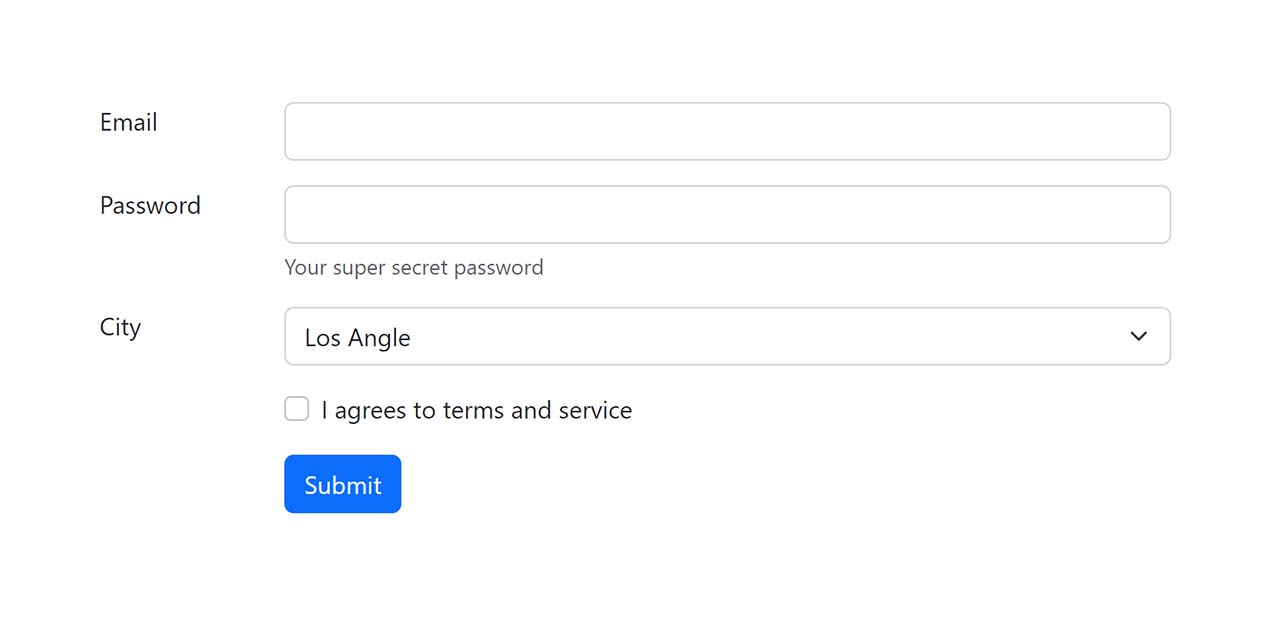The height and width of the screenshot is (640, 1280).
Task: Click the Email input field
Action: 727,131
